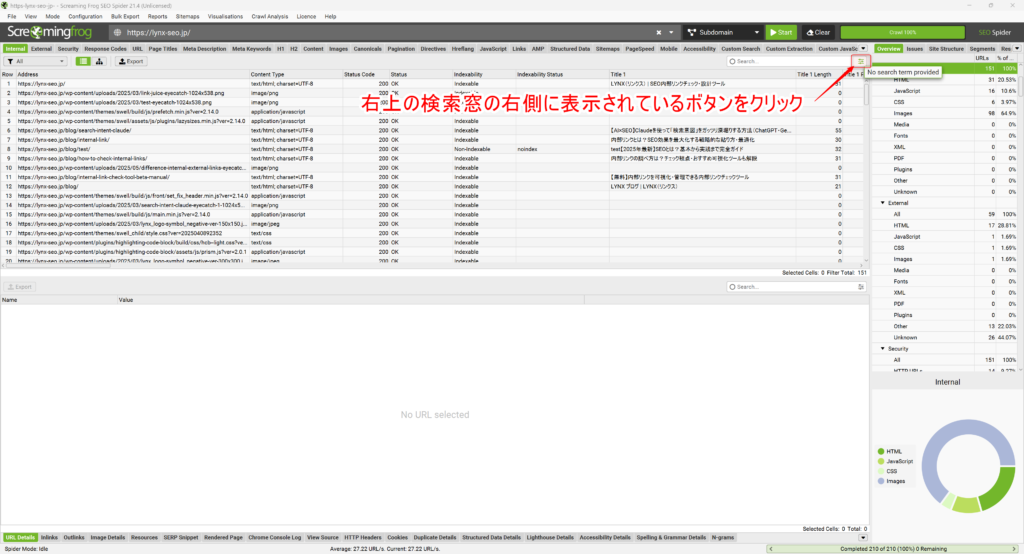
Task: Open the Configuration menu
Action: click(x=85, y=17)
